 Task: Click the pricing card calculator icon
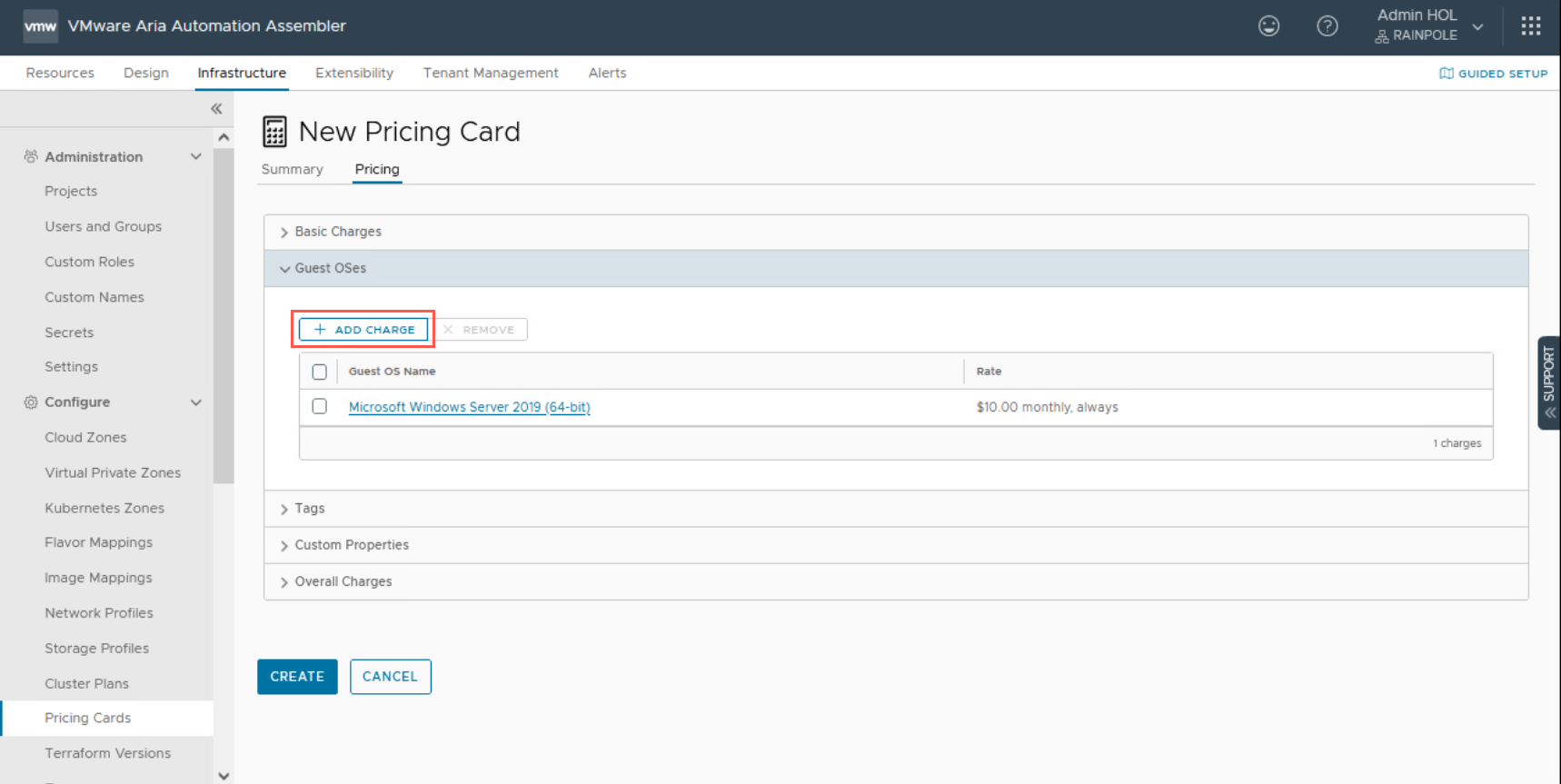click(x=274, y=132)
